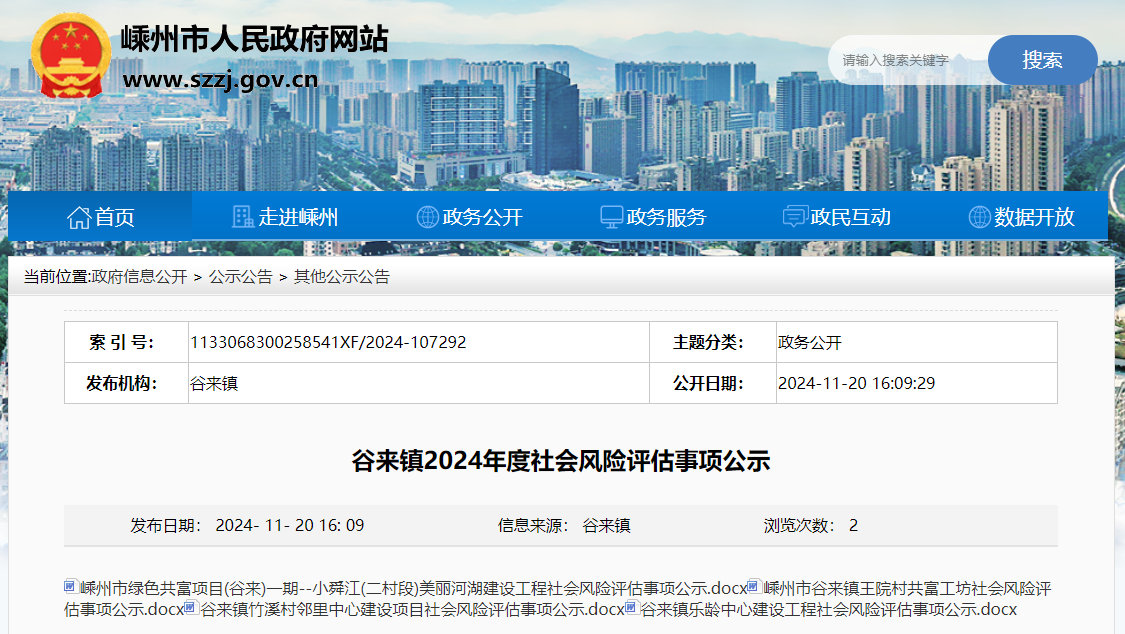Navigate to 公示公告 breadcrumb link
Image resolution: width=1125 pixels, height=634 pixels.
tap(240, 277)
